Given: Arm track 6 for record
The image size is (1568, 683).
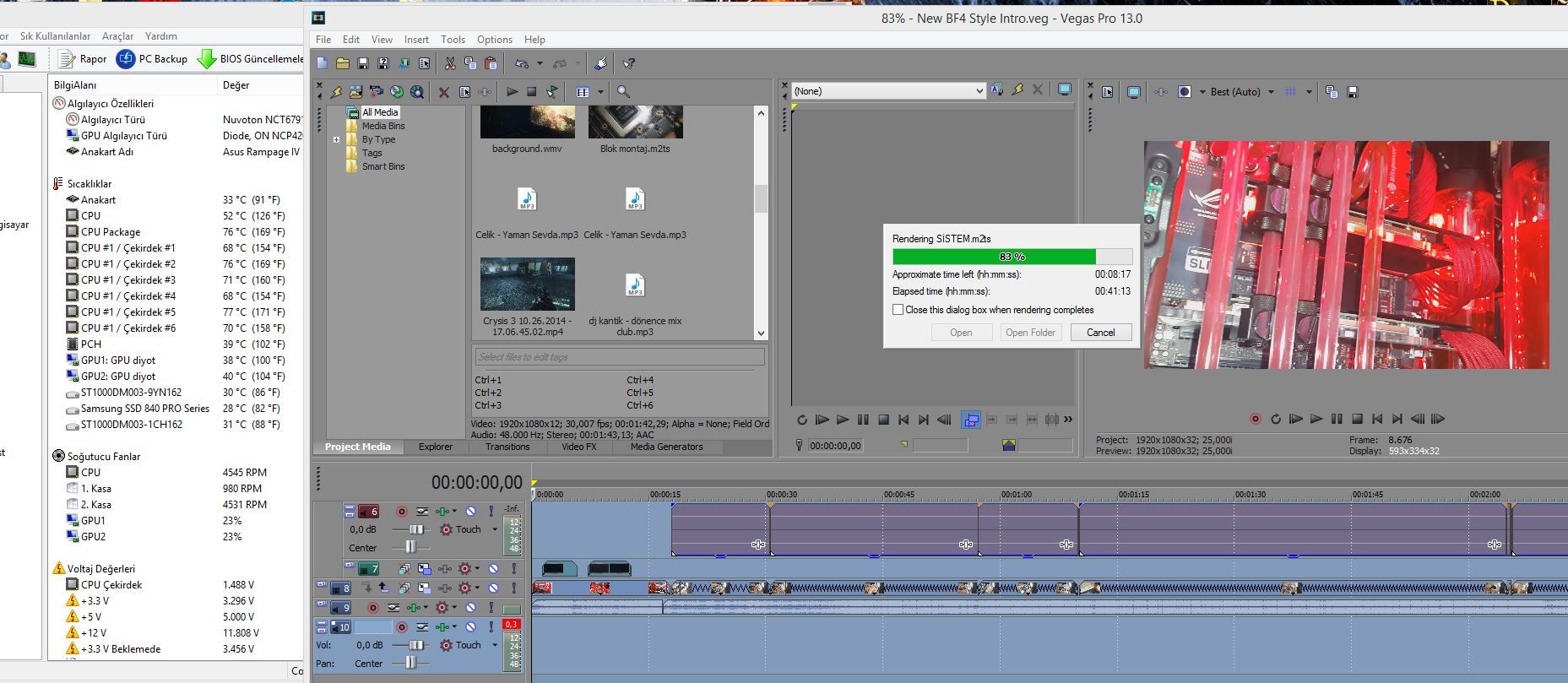Looking at the screenshot, I should (402, 511).
